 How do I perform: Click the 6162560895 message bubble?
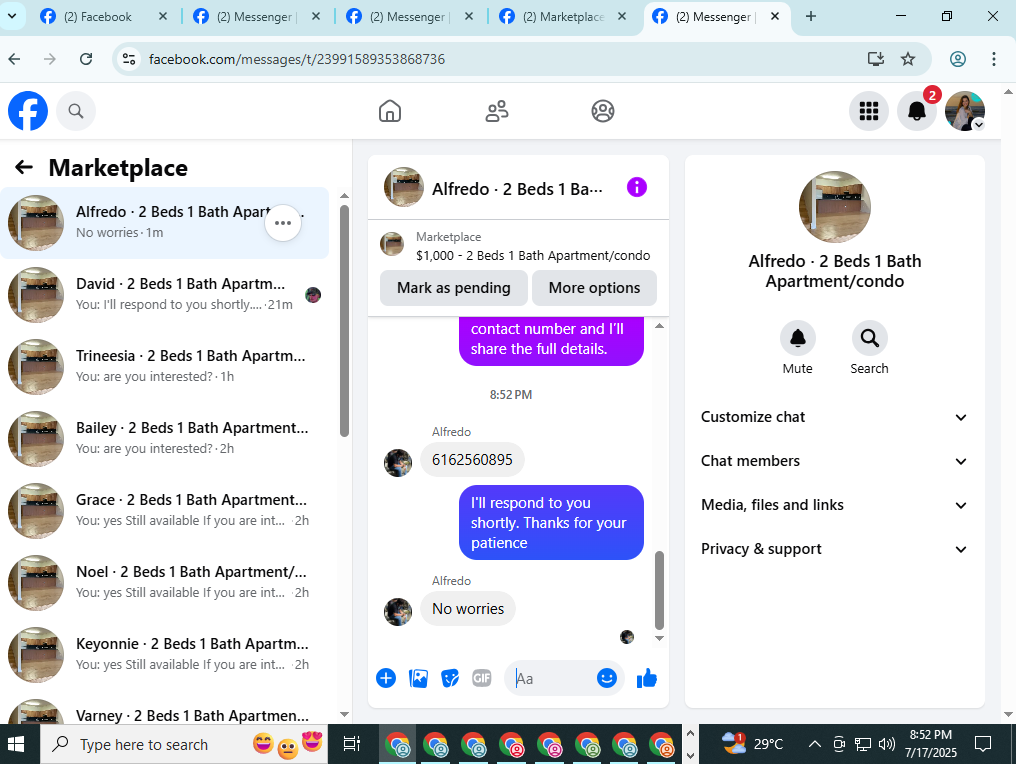472,460
